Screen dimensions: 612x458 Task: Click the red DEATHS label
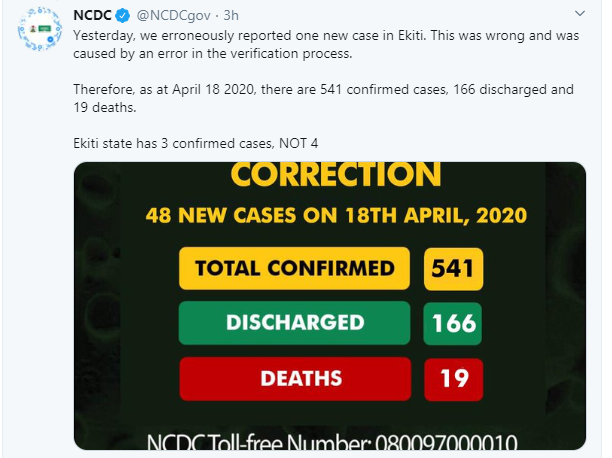[x=295, y=378]
